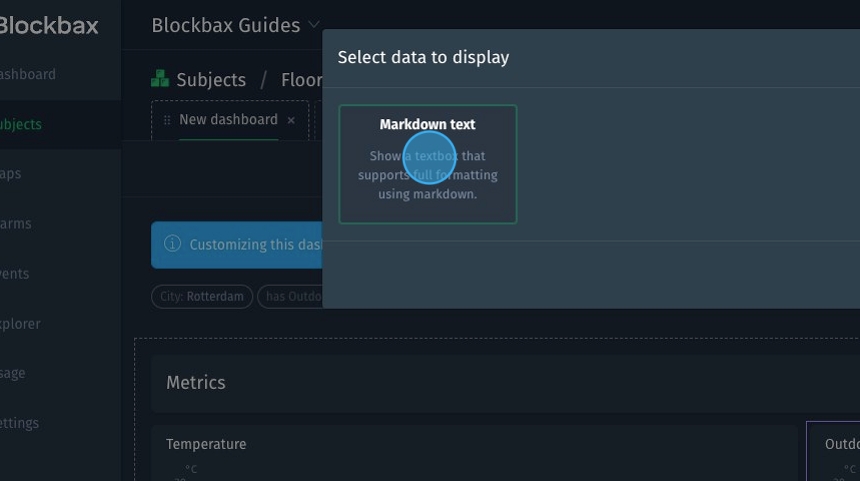The width and height of the screenshot is (860, 481).
Task: Click the Blockbax logo
Action: tap(48, 25)
